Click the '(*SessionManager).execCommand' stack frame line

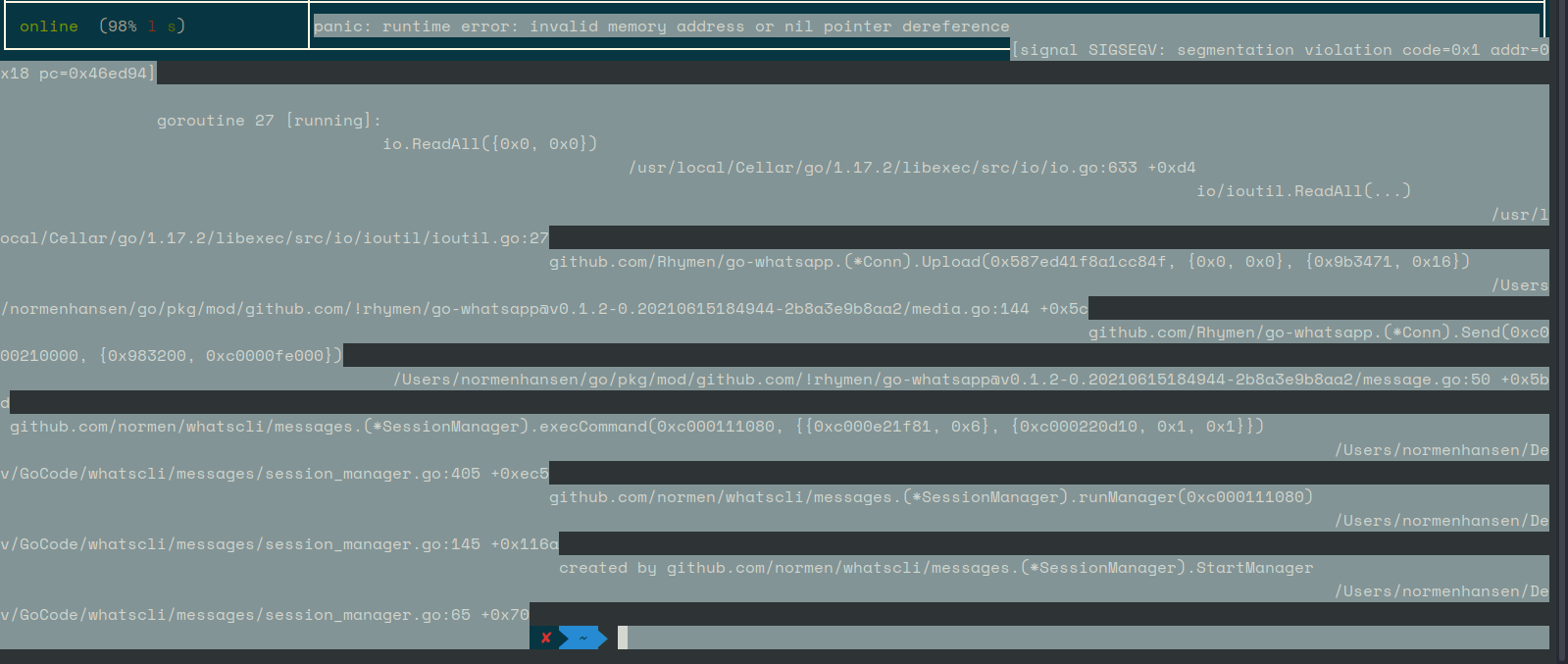point(637,427)
